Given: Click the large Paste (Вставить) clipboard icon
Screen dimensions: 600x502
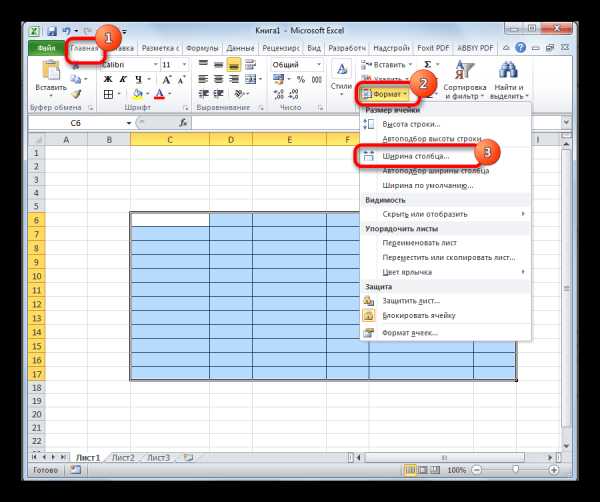Looking at the screenshot, I should (51, 71).
